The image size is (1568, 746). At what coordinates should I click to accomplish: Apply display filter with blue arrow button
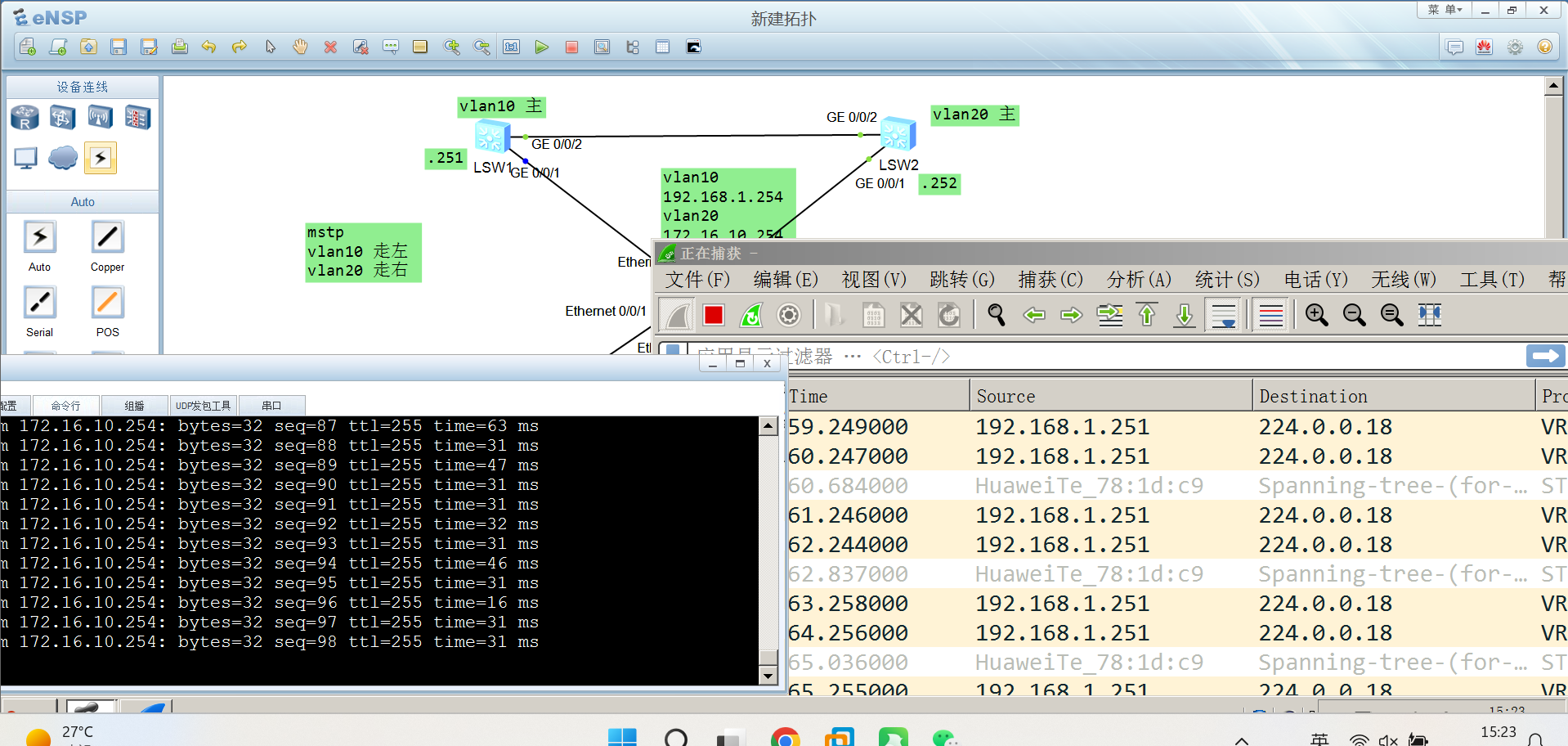(x=1545, y=356)
